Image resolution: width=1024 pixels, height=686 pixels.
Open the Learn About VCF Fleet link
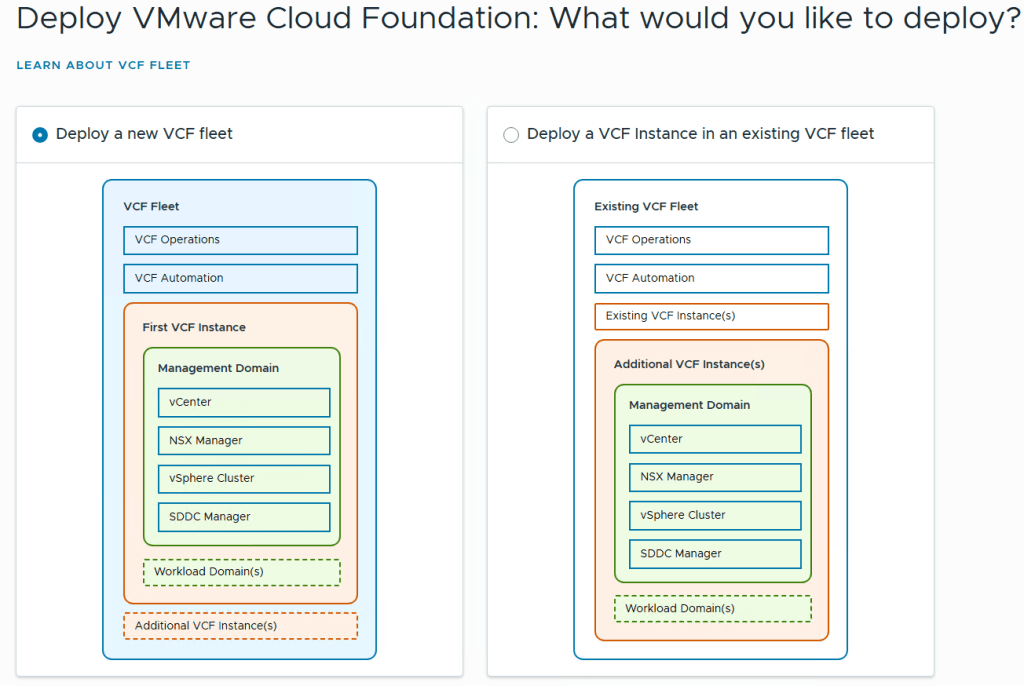[x=103, y=65]
